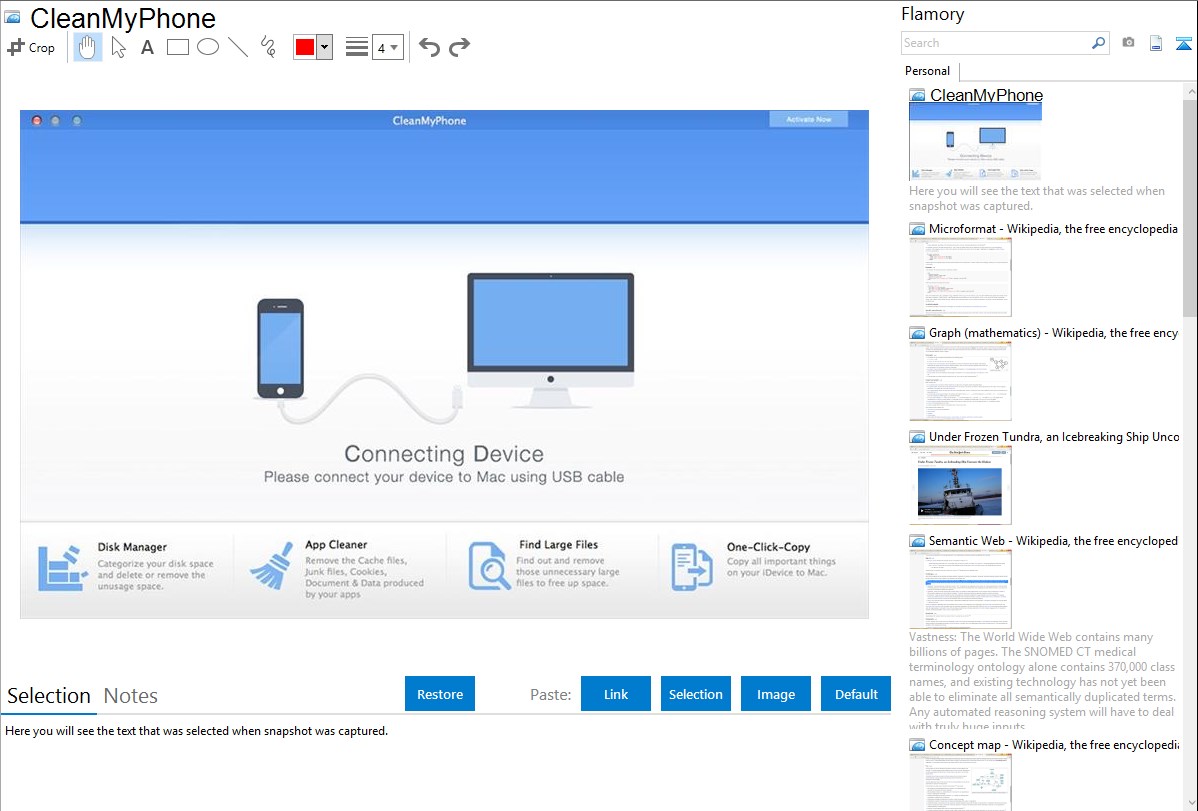Undo the last annotation
Image resolution: width=1198 pixels, height=811 pixels.
point(429,47)
